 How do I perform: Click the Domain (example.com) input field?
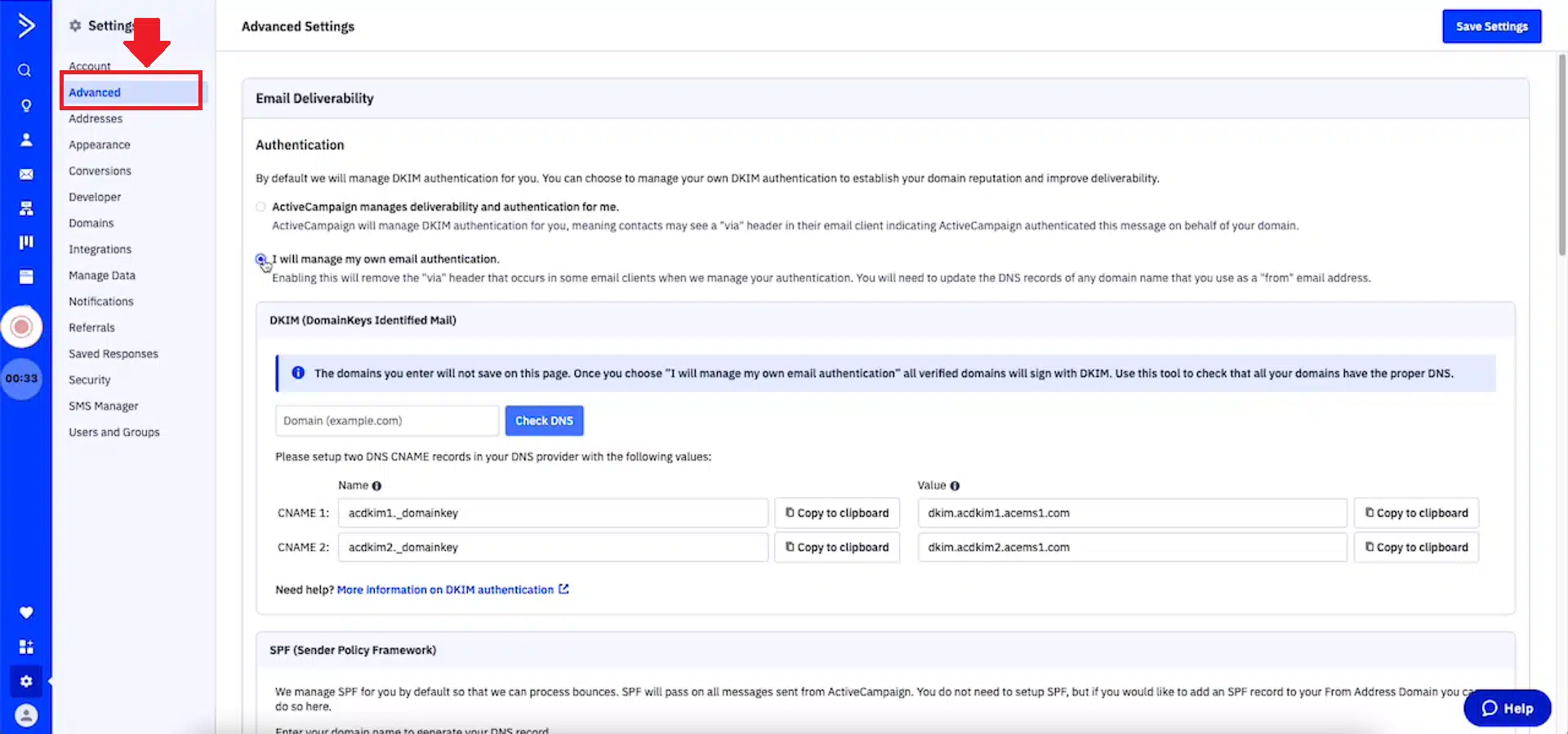coord(386,420)
